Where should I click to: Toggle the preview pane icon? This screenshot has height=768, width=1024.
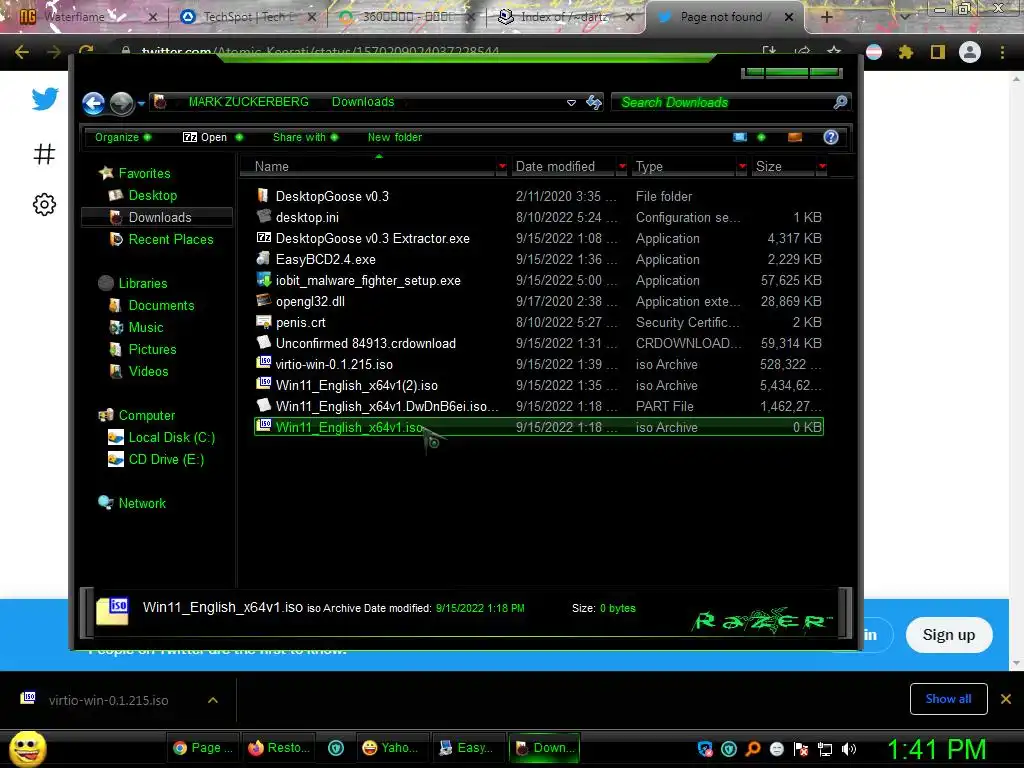[795, 137]
